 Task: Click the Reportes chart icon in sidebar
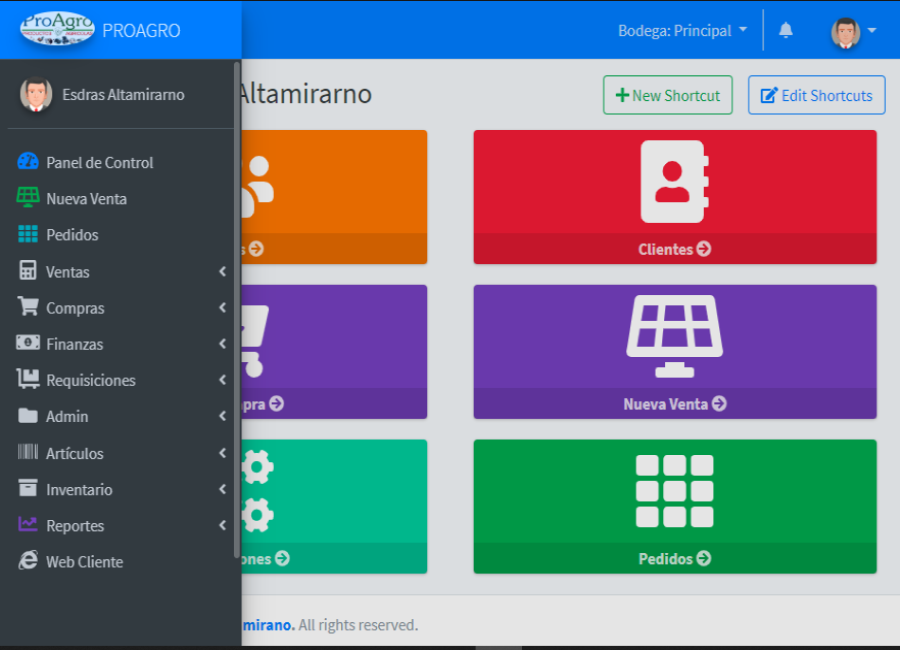(x=28, y=525)
